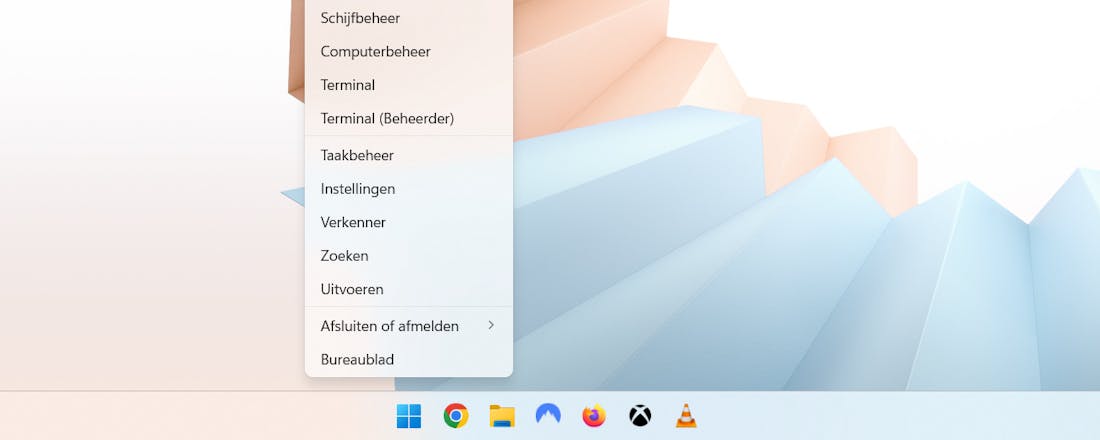Screen dimensions: 1100x440
Task: Open the Windows Start button
Action: [x=409, y=416]
